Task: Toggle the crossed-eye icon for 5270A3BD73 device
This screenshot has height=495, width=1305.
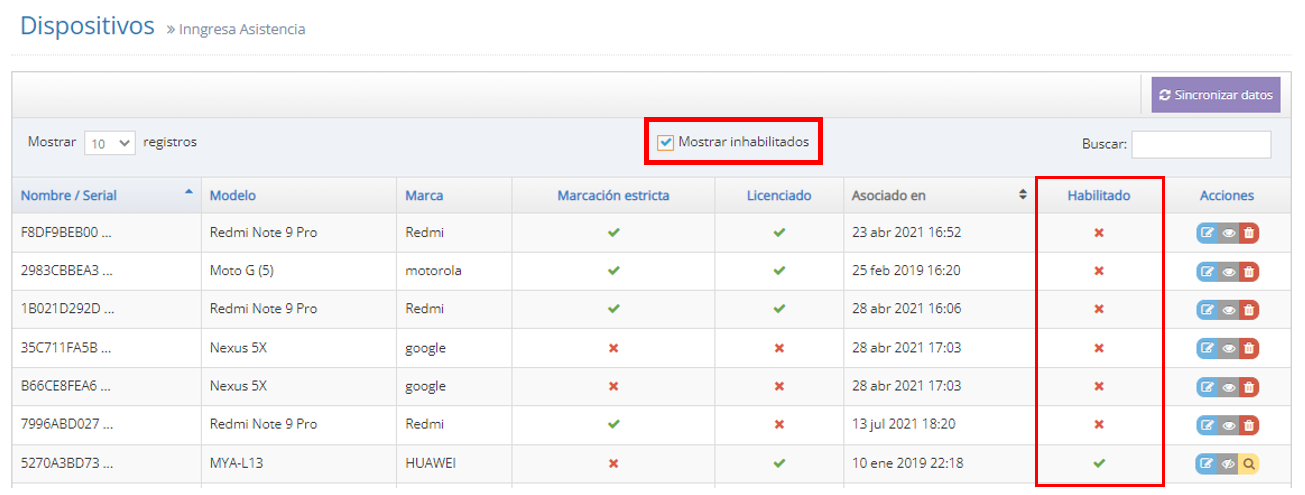Action: click(x=1228, y=463)
